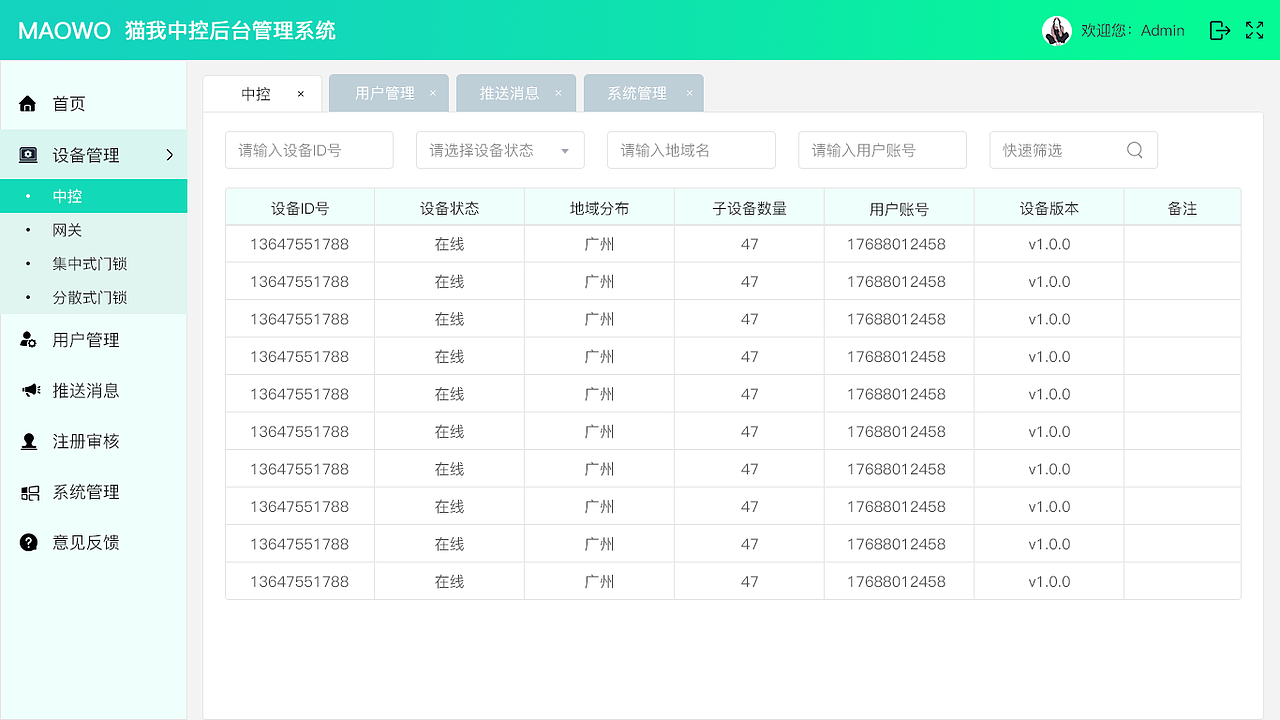Click the 设备ID号 column header
1280x720 pixels.
coord(300,208)
